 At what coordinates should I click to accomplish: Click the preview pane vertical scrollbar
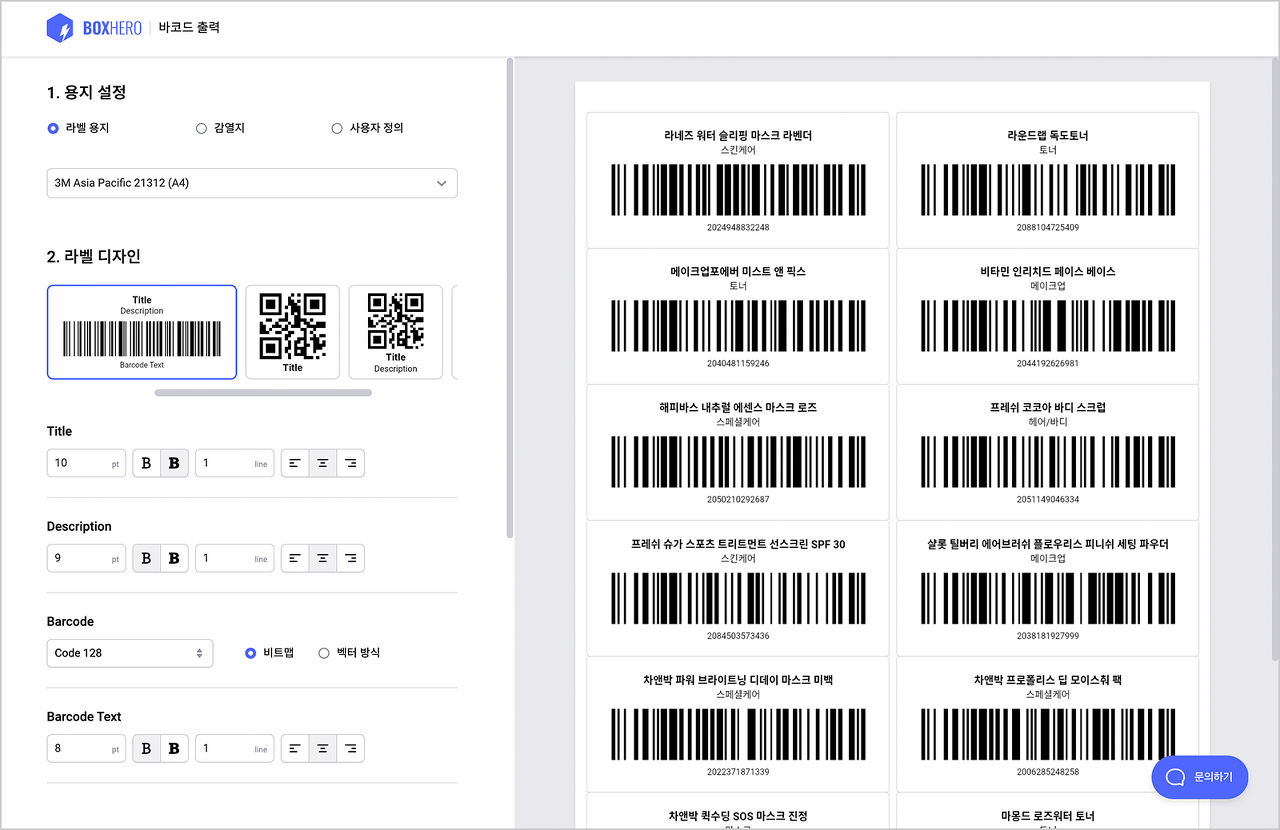pos(1274,358)
